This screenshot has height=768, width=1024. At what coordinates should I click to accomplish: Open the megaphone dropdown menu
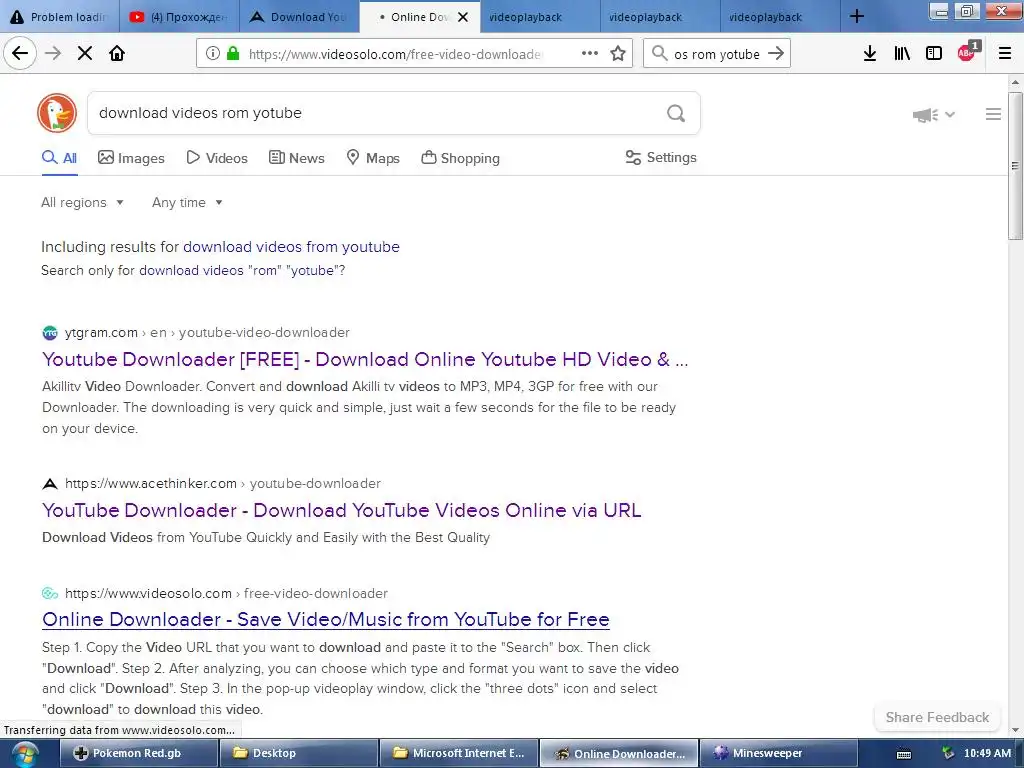tap(934, 115)
